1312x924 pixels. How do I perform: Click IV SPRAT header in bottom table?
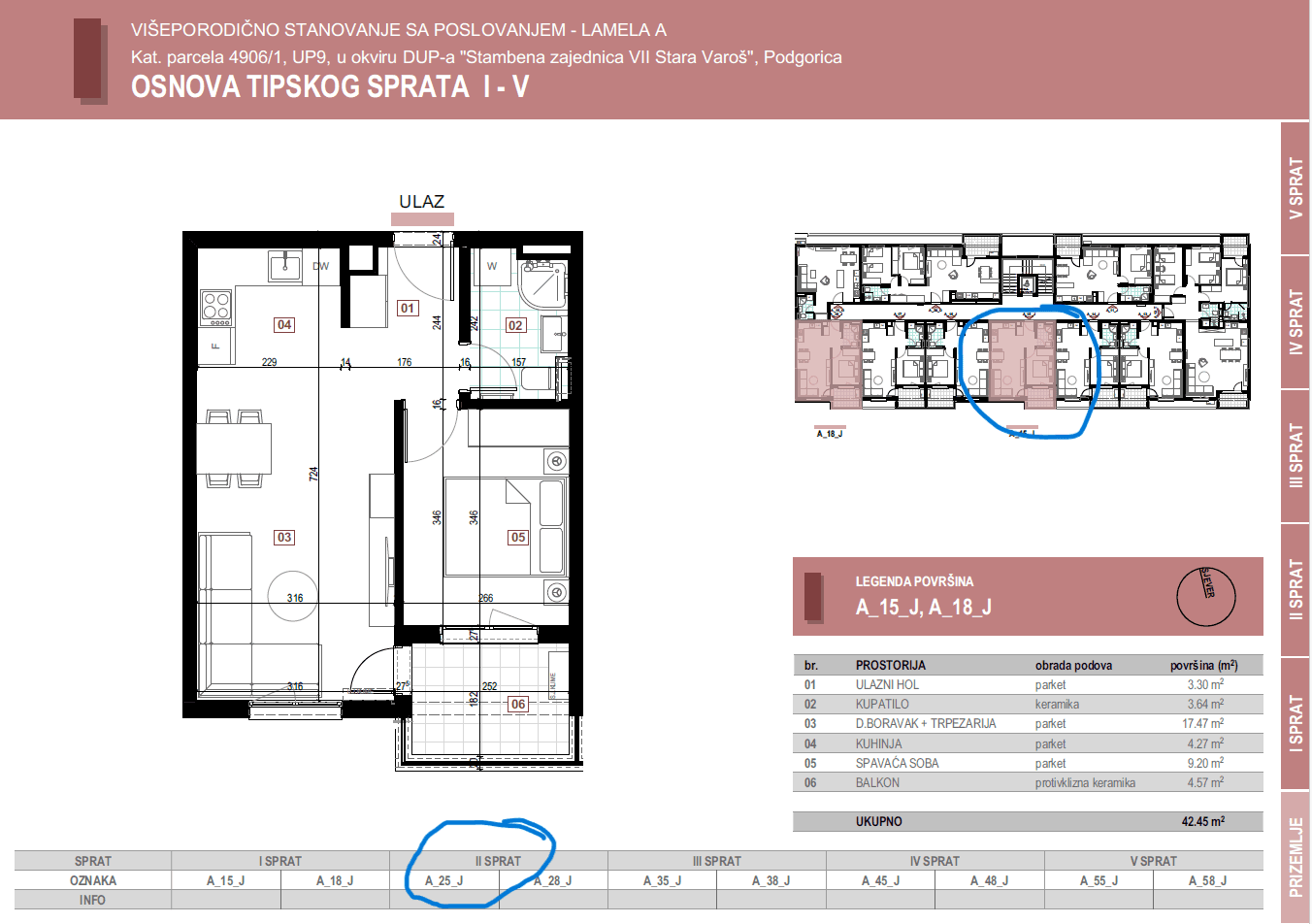point(935,861)
